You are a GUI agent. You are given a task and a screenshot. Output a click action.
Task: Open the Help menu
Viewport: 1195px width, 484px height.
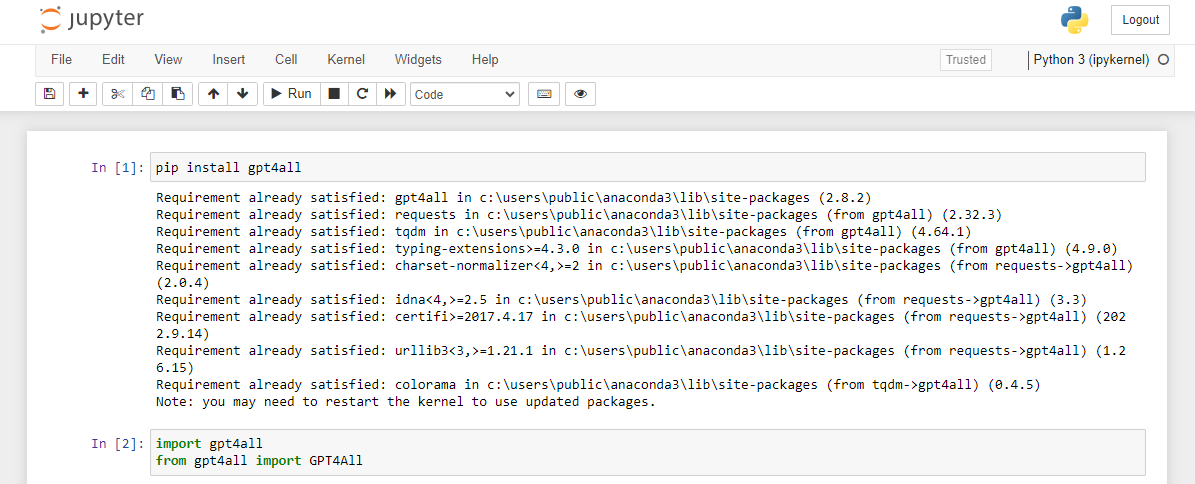pyautogui.click(x=485, y=59)
